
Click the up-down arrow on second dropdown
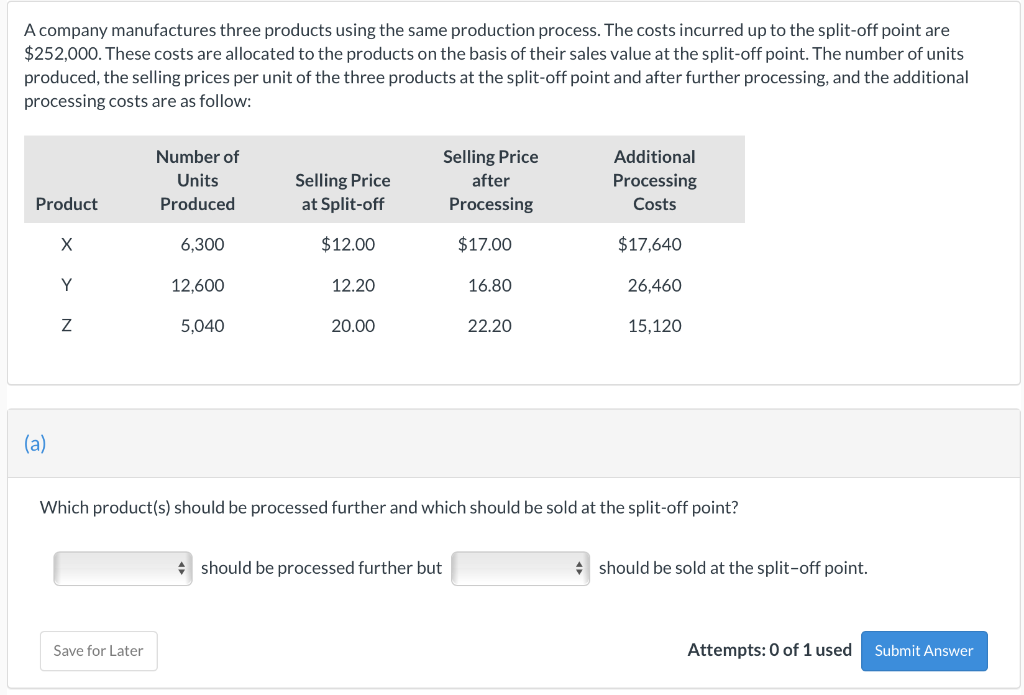tap(581, 568)
